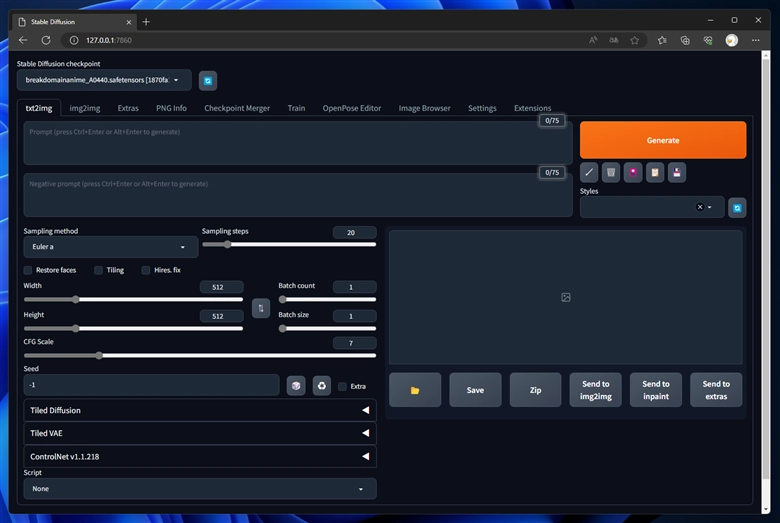
Task: Swap width and height values
Action: point(261,308)
